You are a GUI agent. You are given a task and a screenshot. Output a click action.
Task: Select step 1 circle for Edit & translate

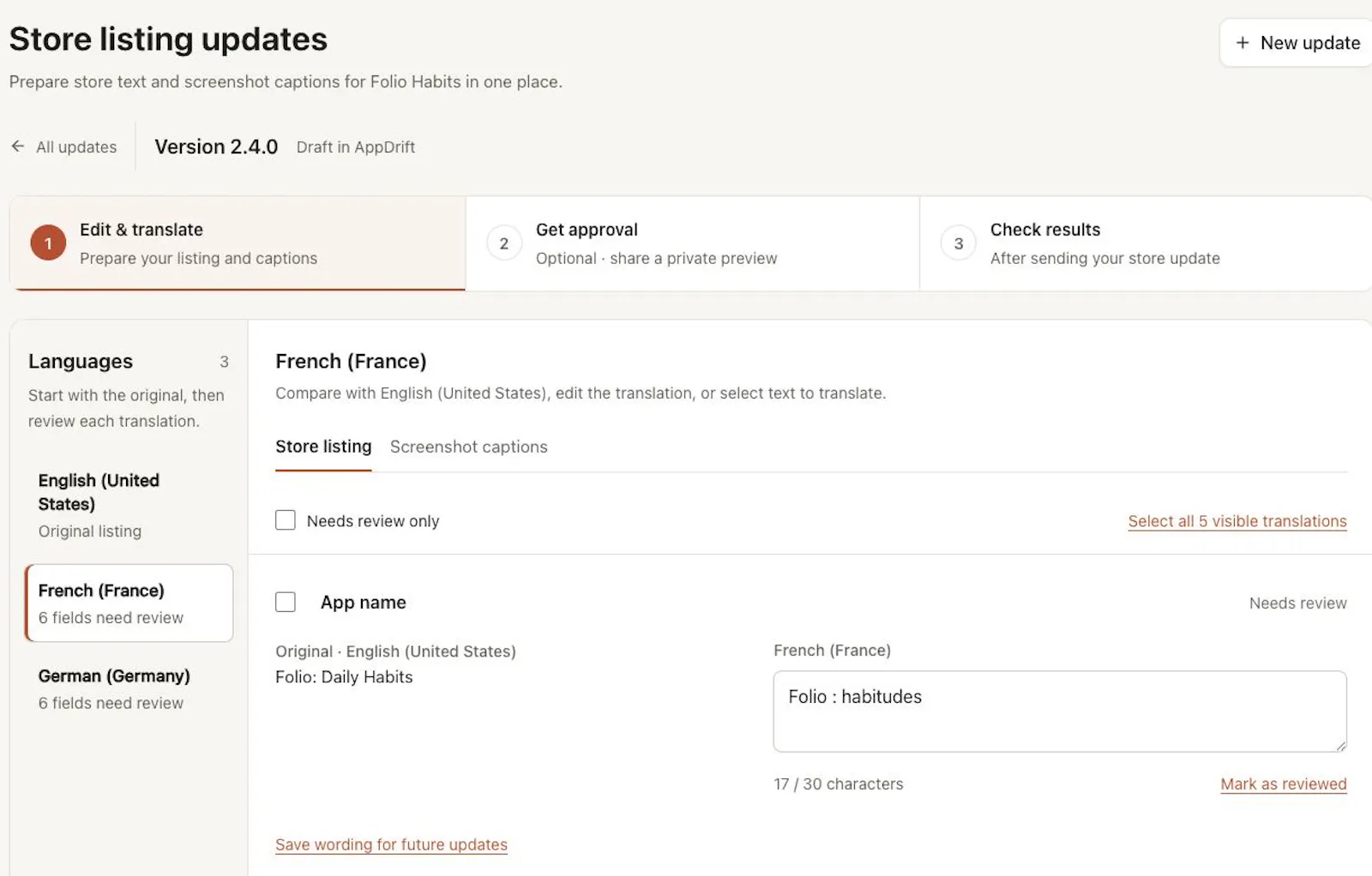[48, 243]
